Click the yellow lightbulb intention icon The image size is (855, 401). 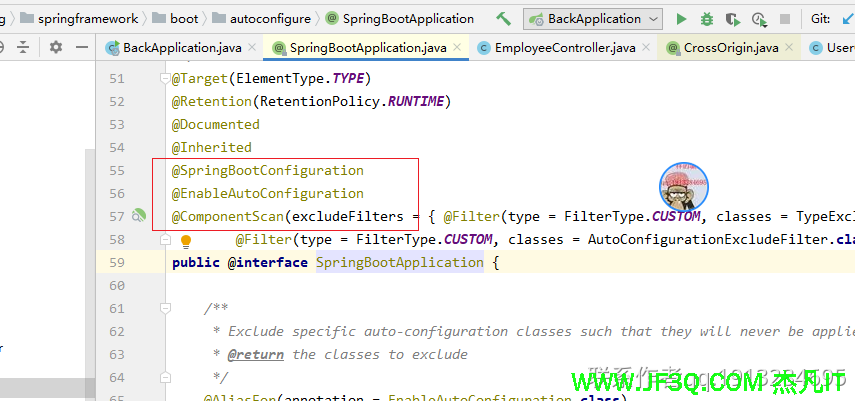pyautogui.click(x=185, y=240)
